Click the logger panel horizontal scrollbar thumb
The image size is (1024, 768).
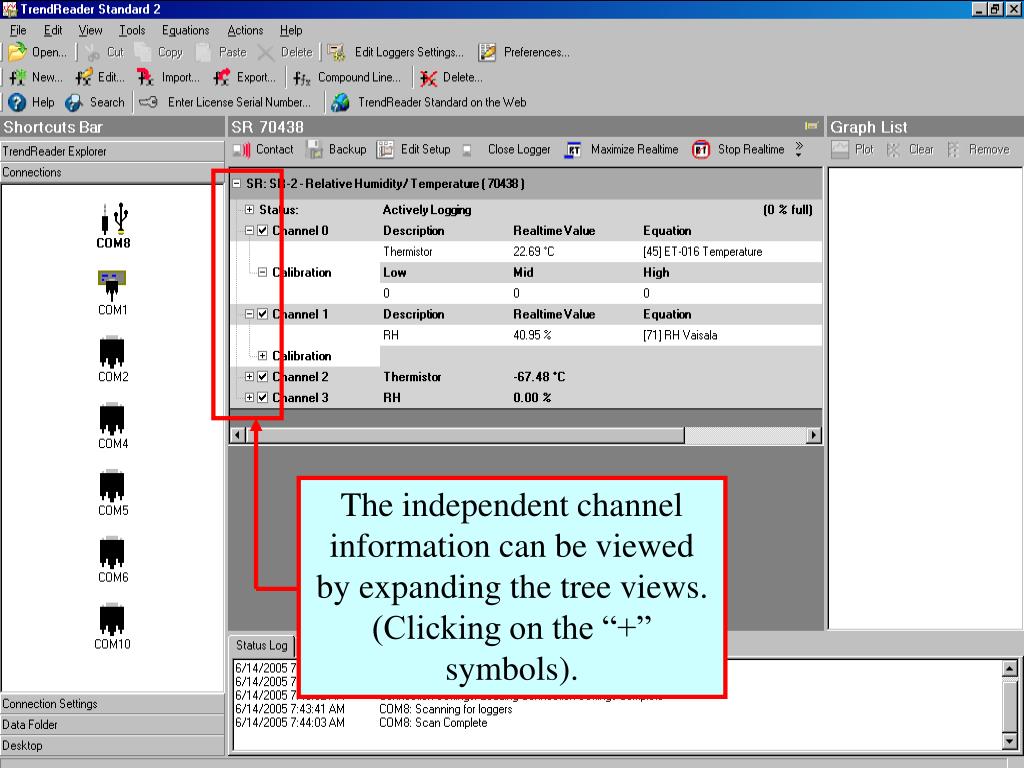(465, 435)
